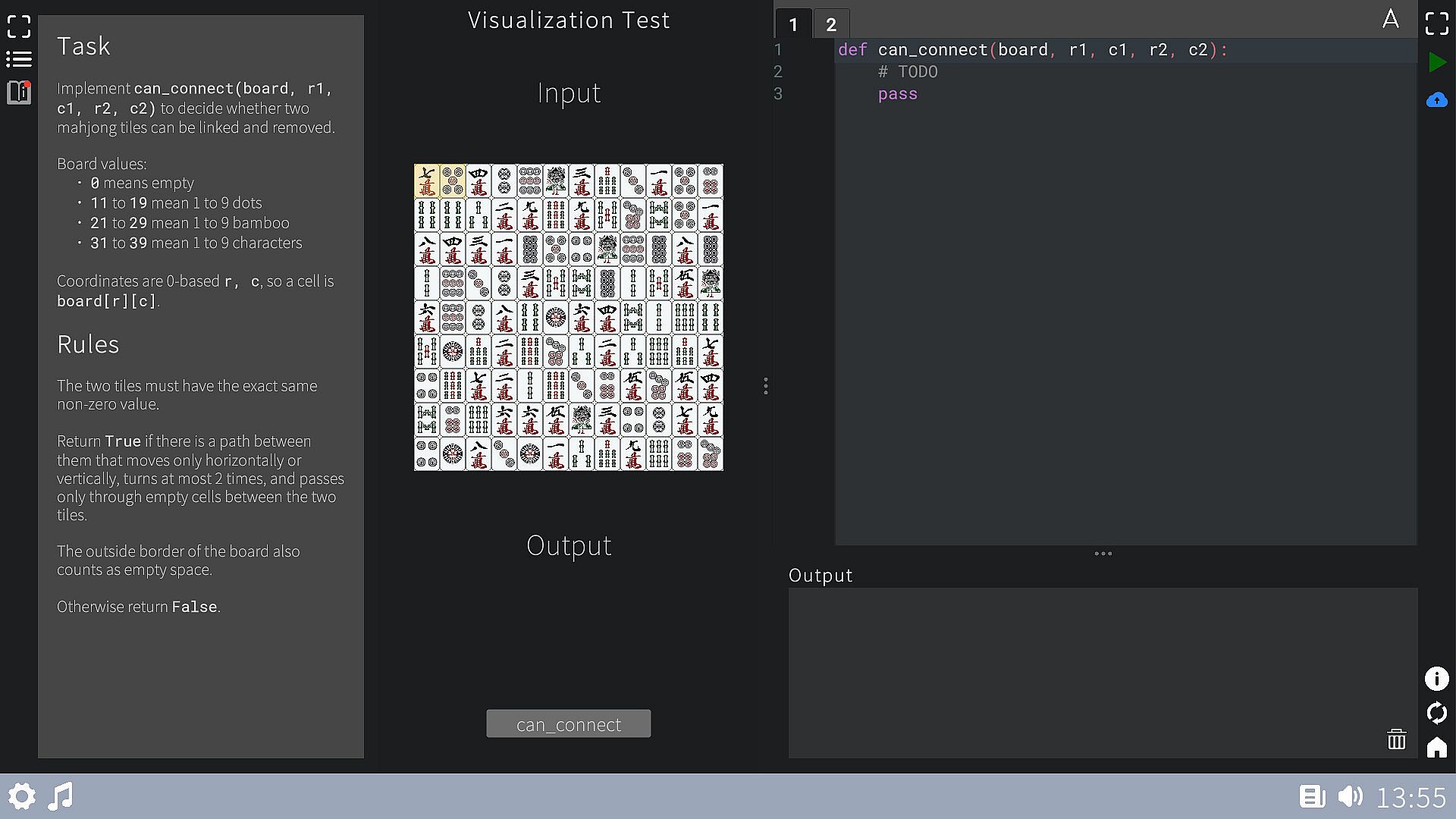Click line number 3 in the gutter
The image size is (1456, 819).
(x=778, y=93)
